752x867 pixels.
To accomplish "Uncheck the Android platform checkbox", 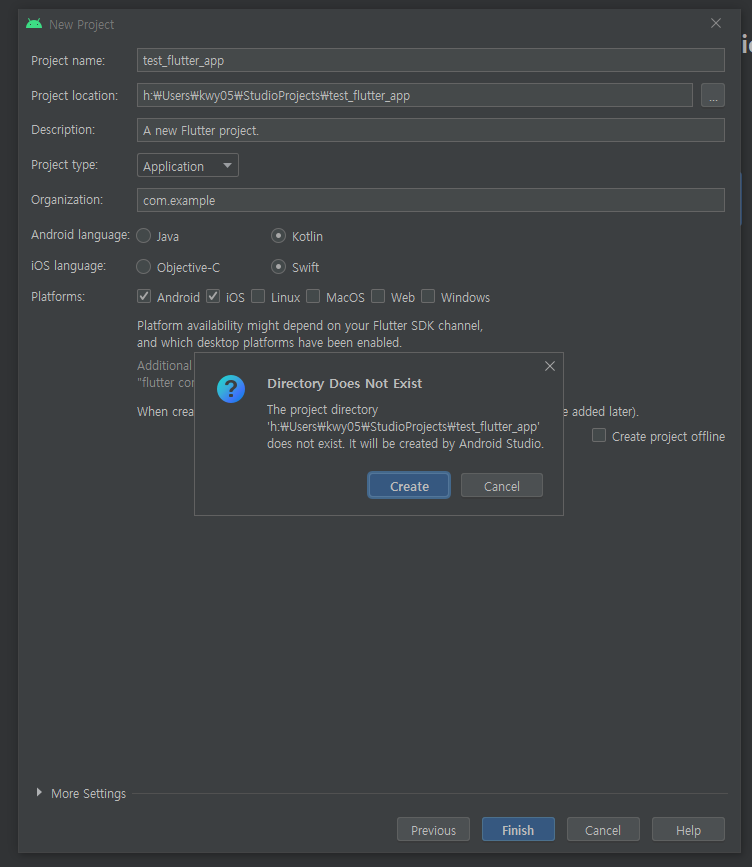I will click(x=144, y=296).
